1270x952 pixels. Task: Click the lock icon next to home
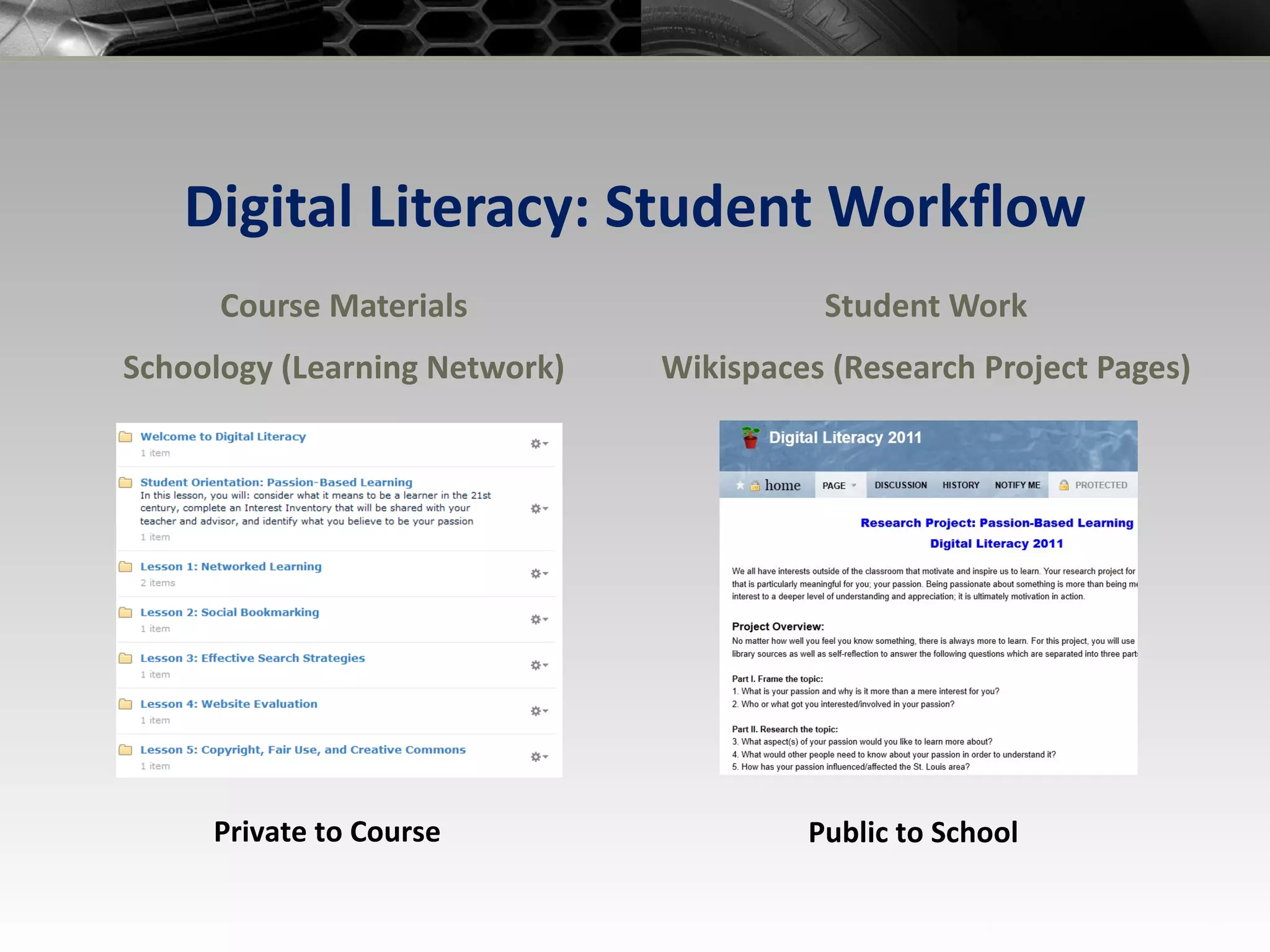pos(755,486)
